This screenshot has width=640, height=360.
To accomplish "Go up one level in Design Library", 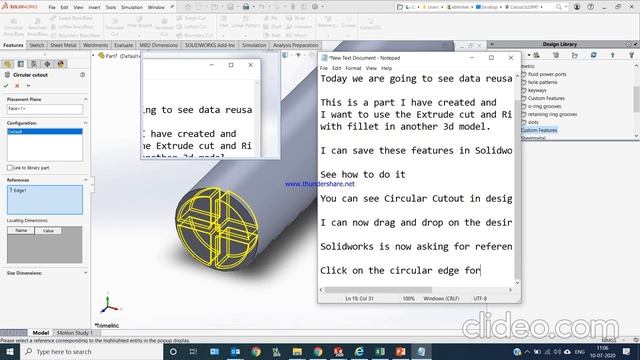I will point(613,55).
